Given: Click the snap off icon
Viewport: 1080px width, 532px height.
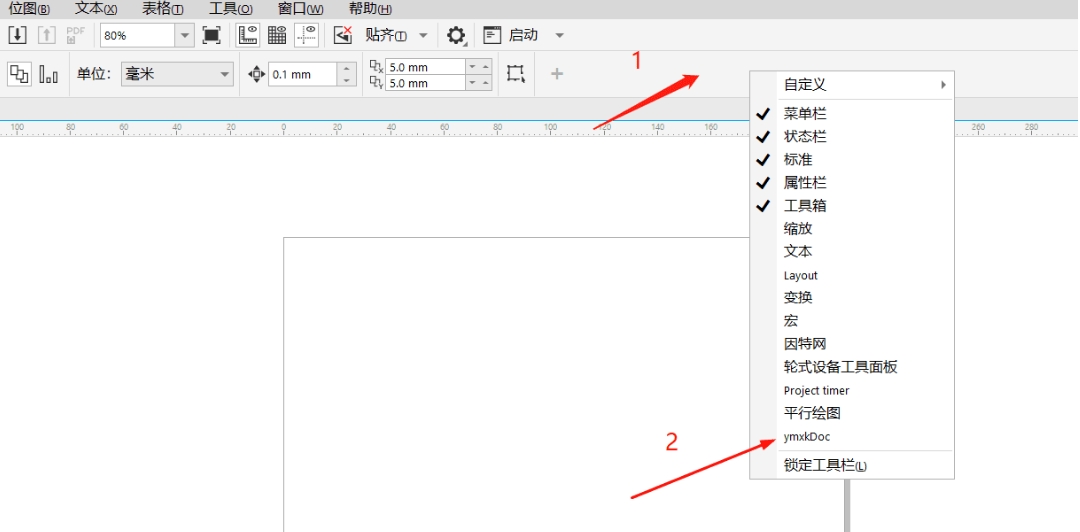Looking at the screenshot, I should coord(343,36).
